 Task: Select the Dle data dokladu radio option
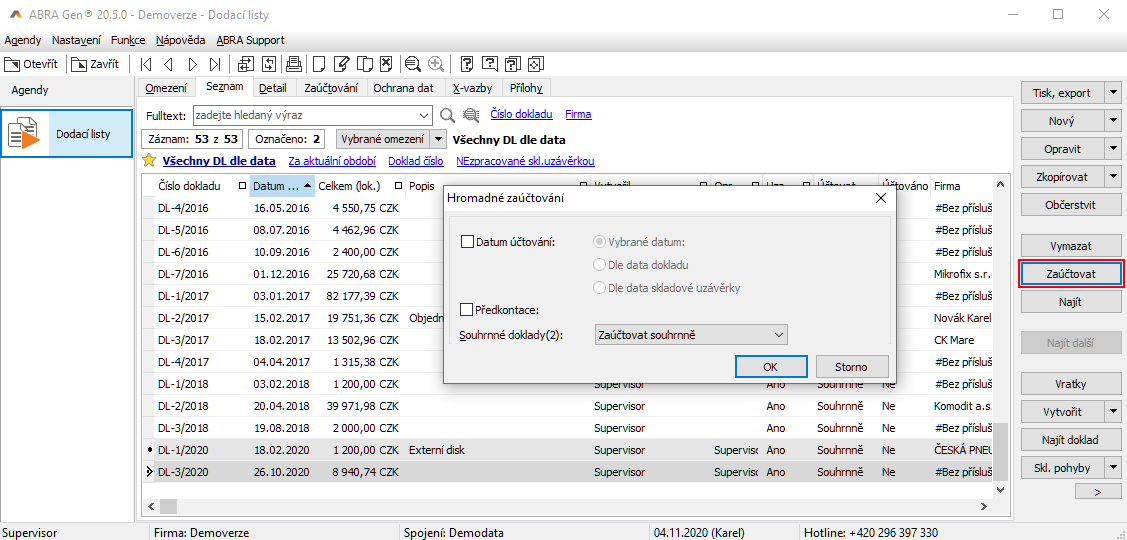coord(600,265)
